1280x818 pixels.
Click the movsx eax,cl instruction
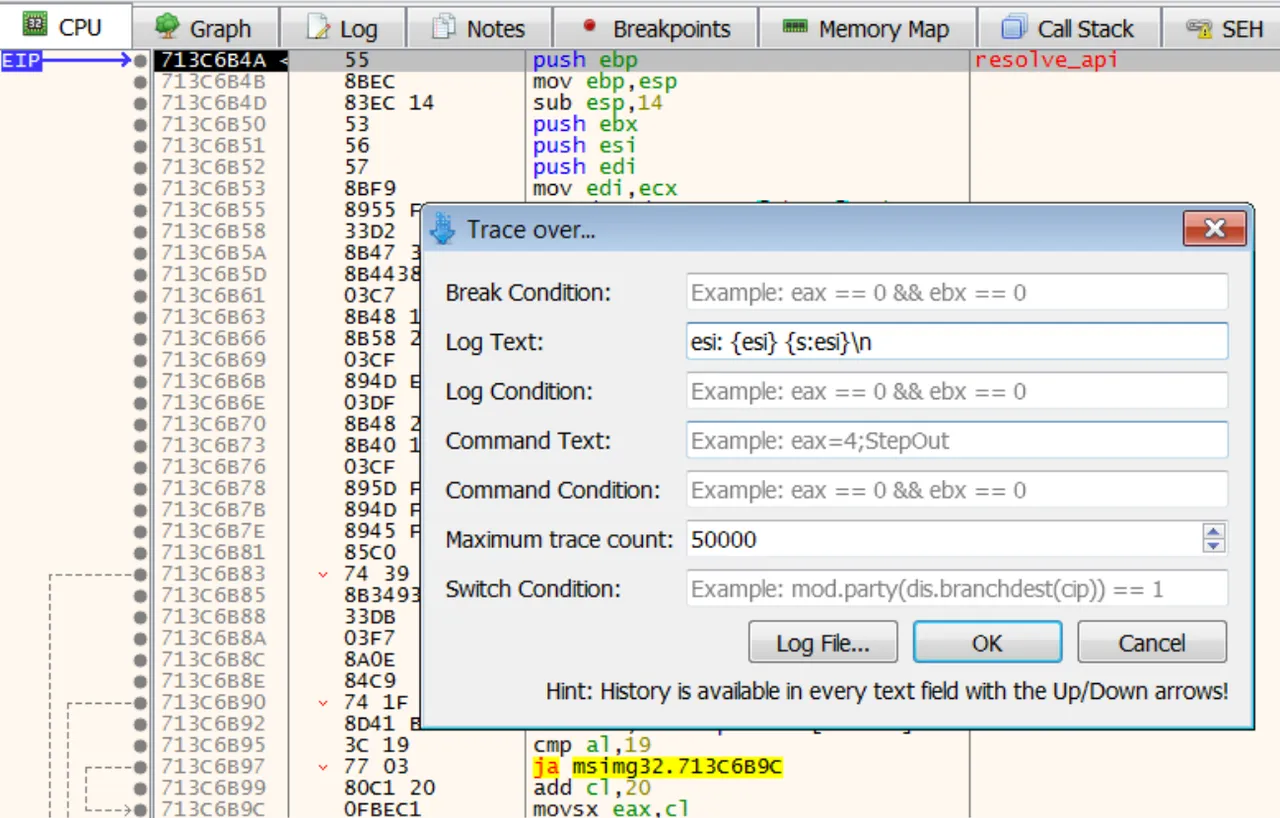[x=612, y=809]
